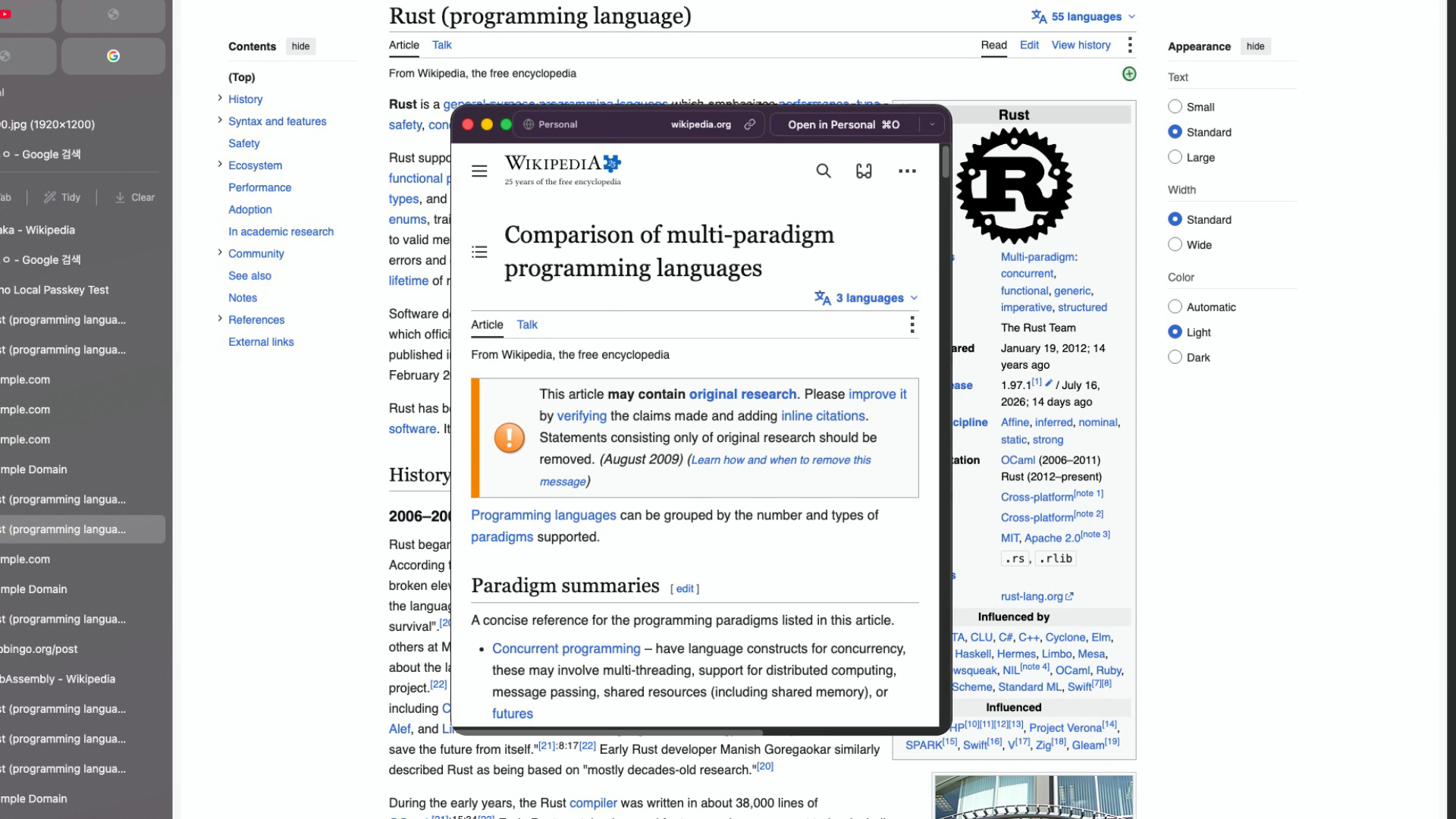Open the Google pinned tab in the sidebar
This screenshot has height=819, width=1456.
coord(113,56)
